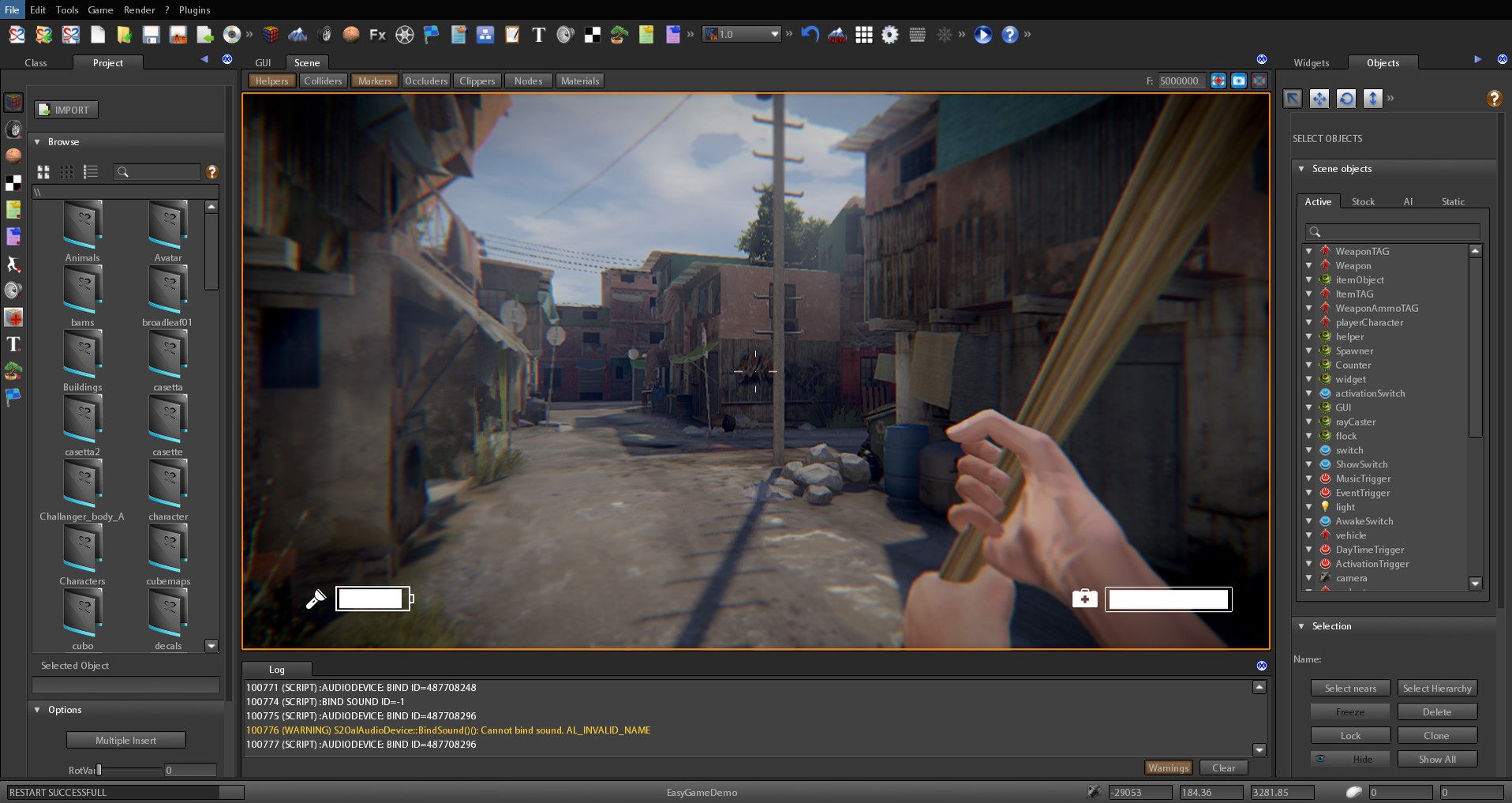Enable the Occluders display mode

(426, 80)
